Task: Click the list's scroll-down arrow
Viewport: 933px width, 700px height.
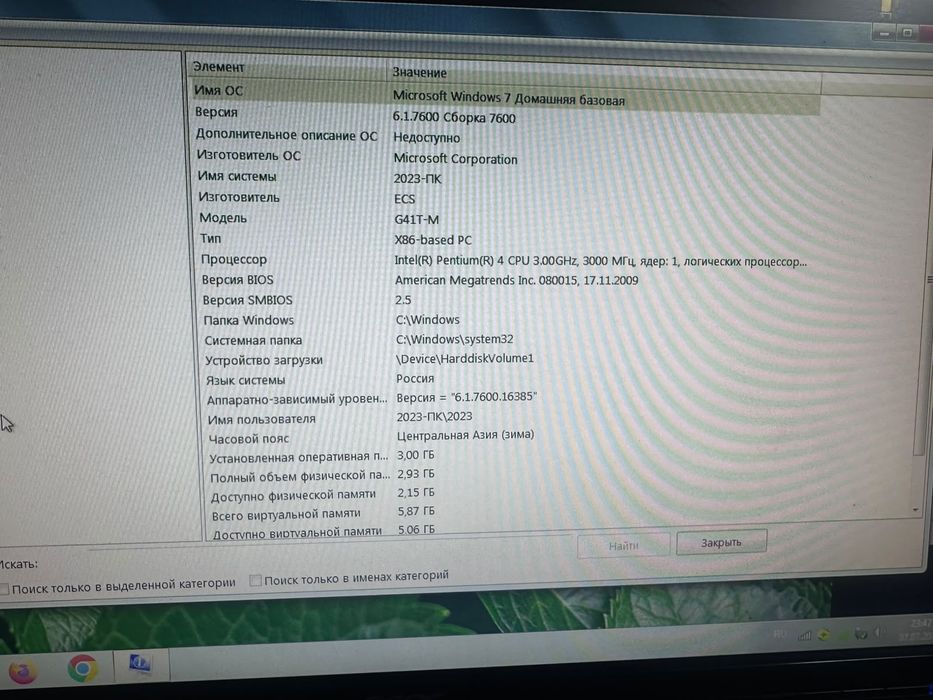Action: pyautogui.click(x=916, y=510)
